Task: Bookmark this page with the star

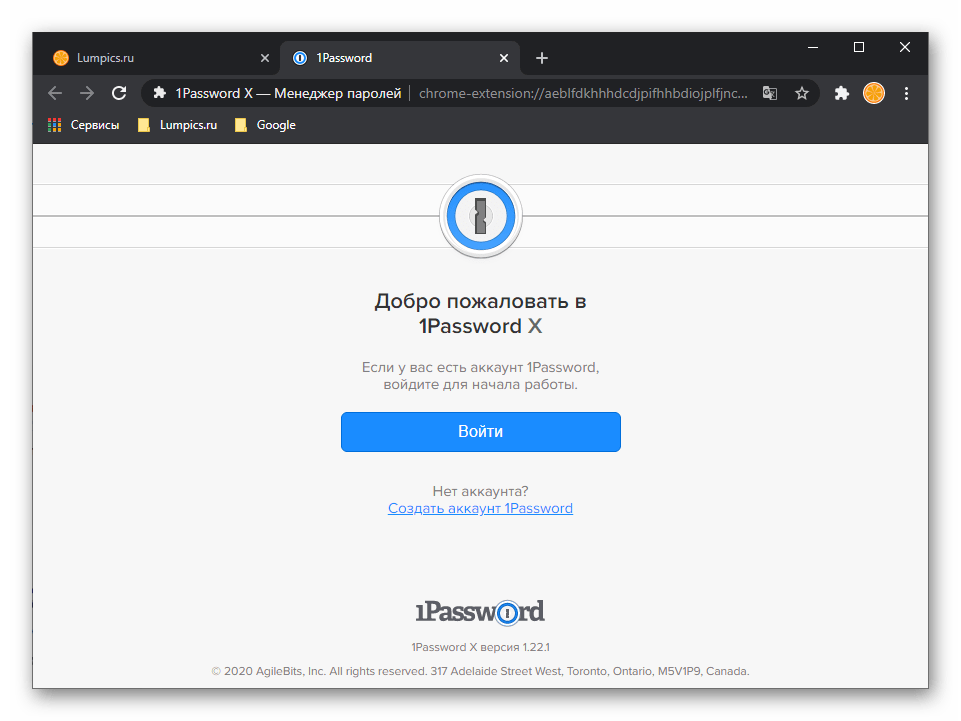Action: click(801, 93)
